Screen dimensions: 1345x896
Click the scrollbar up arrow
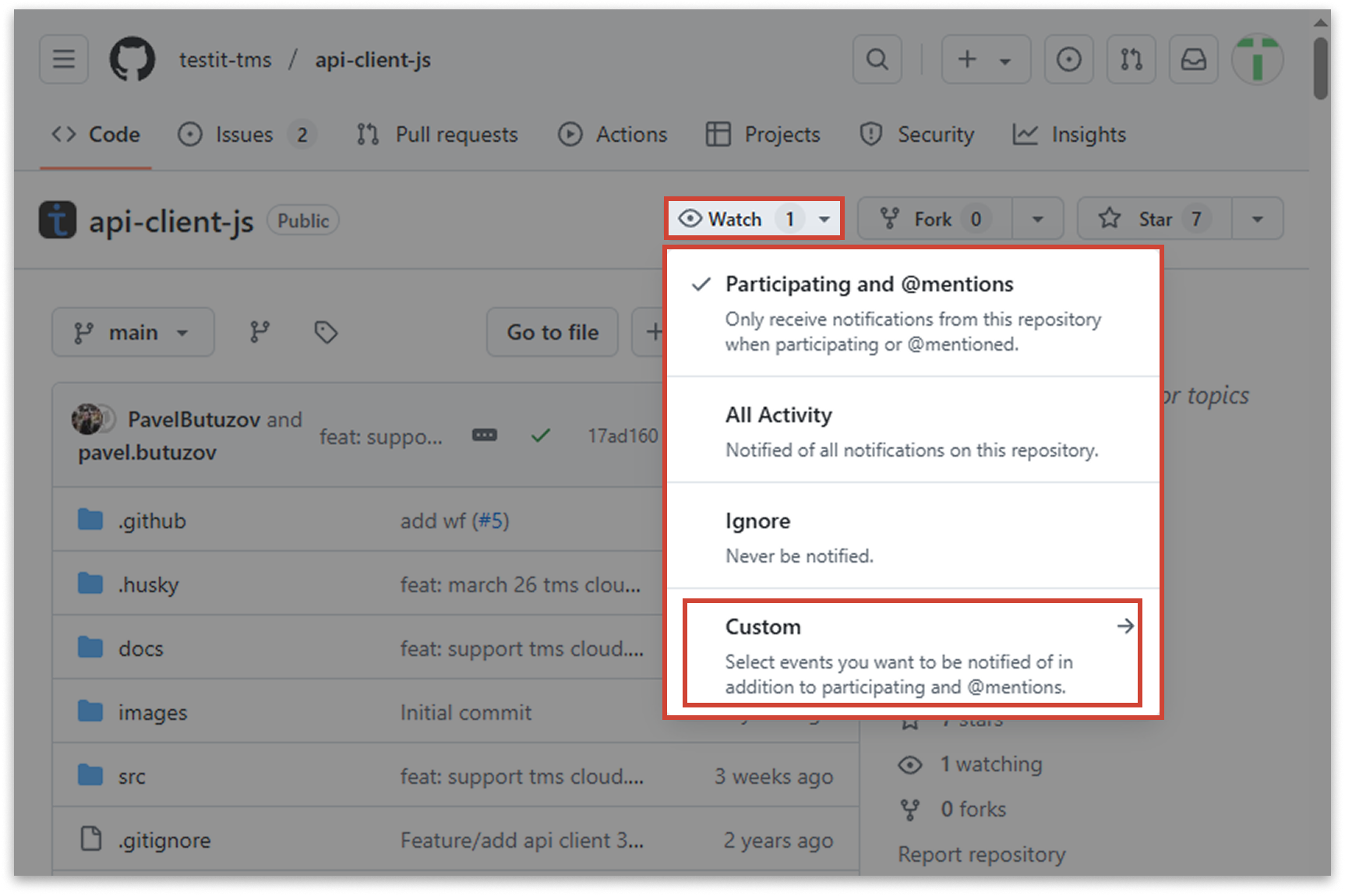tap(1321, 23)
